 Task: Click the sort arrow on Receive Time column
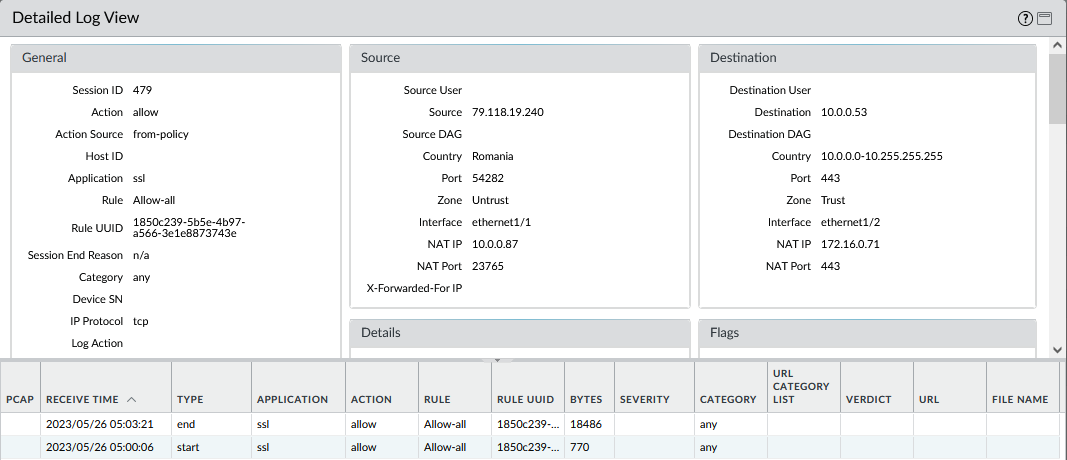click(x=132, y=399)
